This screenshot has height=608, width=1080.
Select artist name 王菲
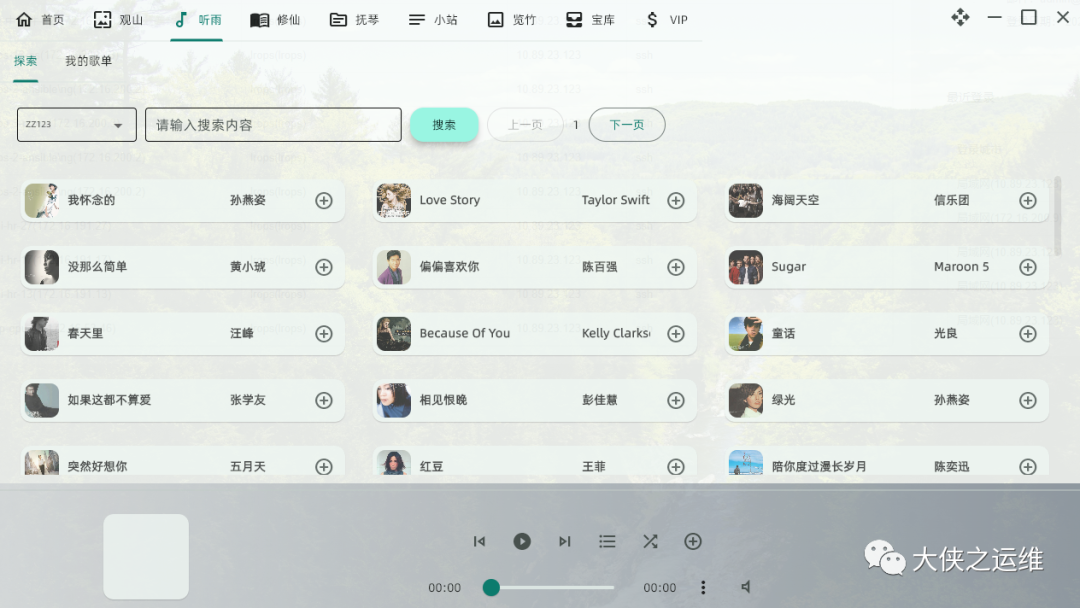pyautogui.click(x=593, y=466)
